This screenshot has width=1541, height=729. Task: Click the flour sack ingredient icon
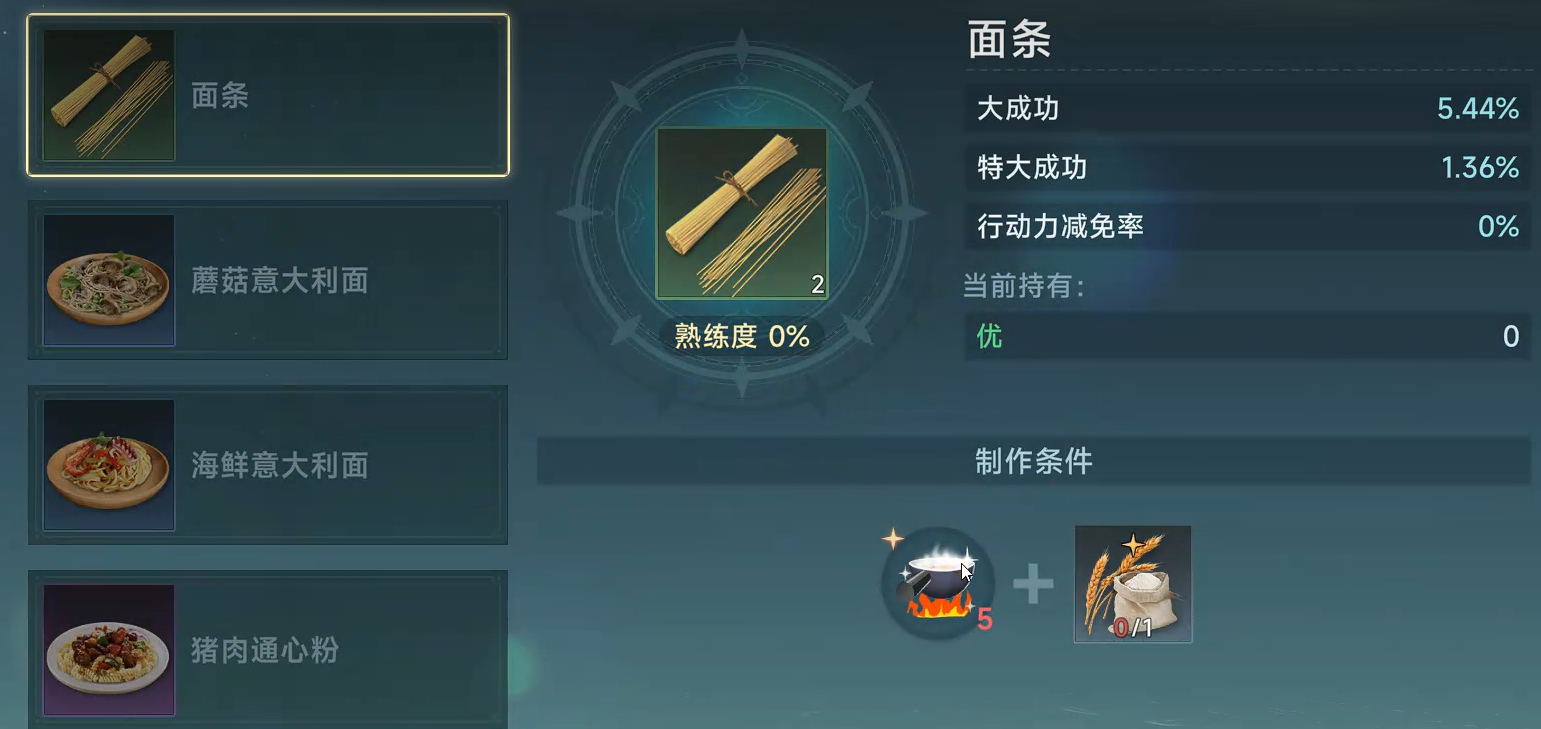pyautogui.click(x=1133, y=584)
